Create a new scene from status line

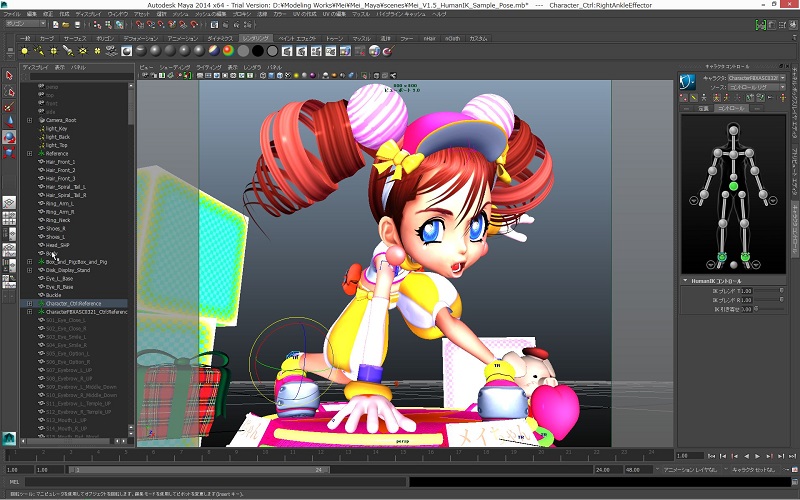click(x=55, y=24)
